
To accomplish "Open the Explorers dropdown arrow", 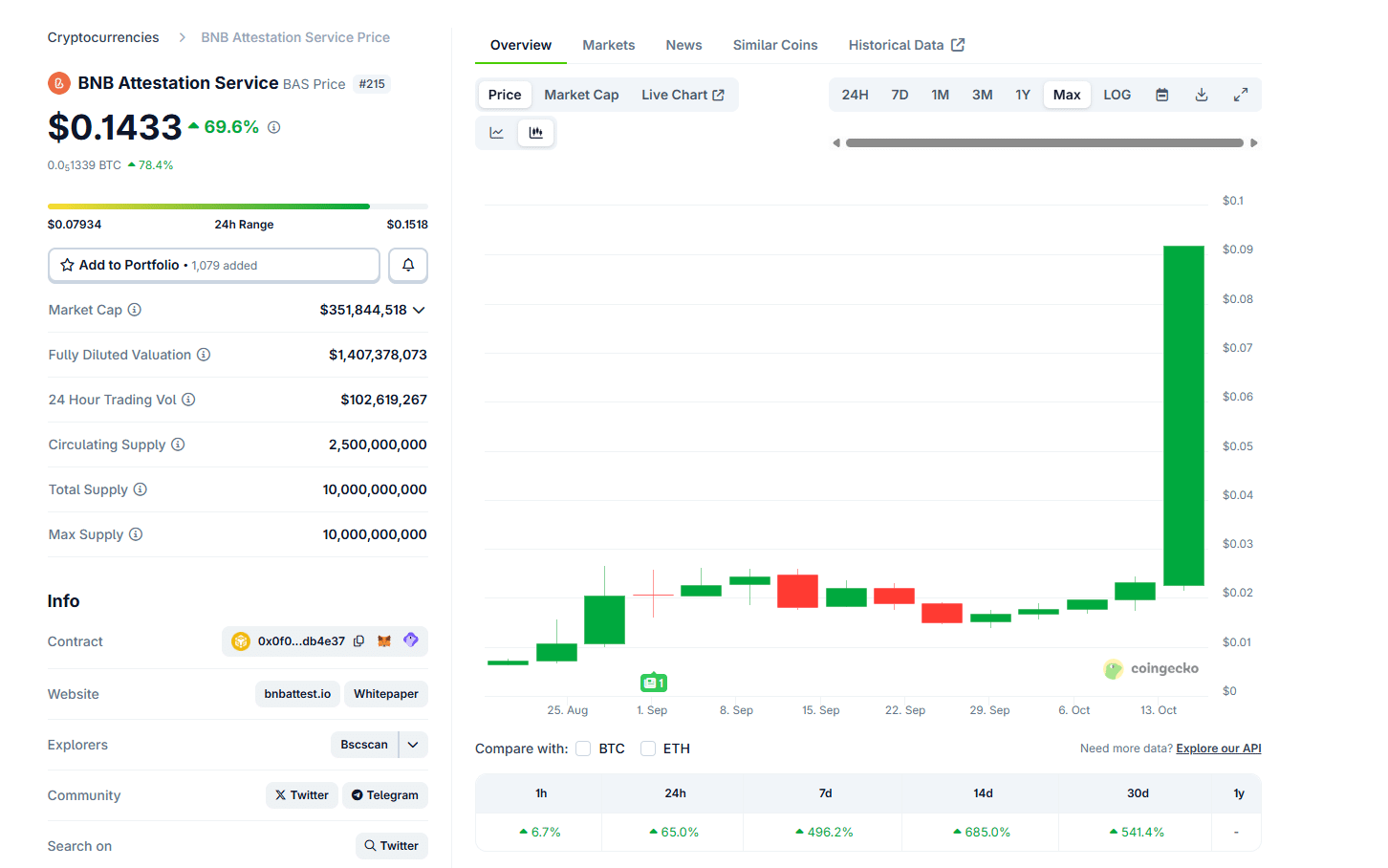I will pos(413,745).
